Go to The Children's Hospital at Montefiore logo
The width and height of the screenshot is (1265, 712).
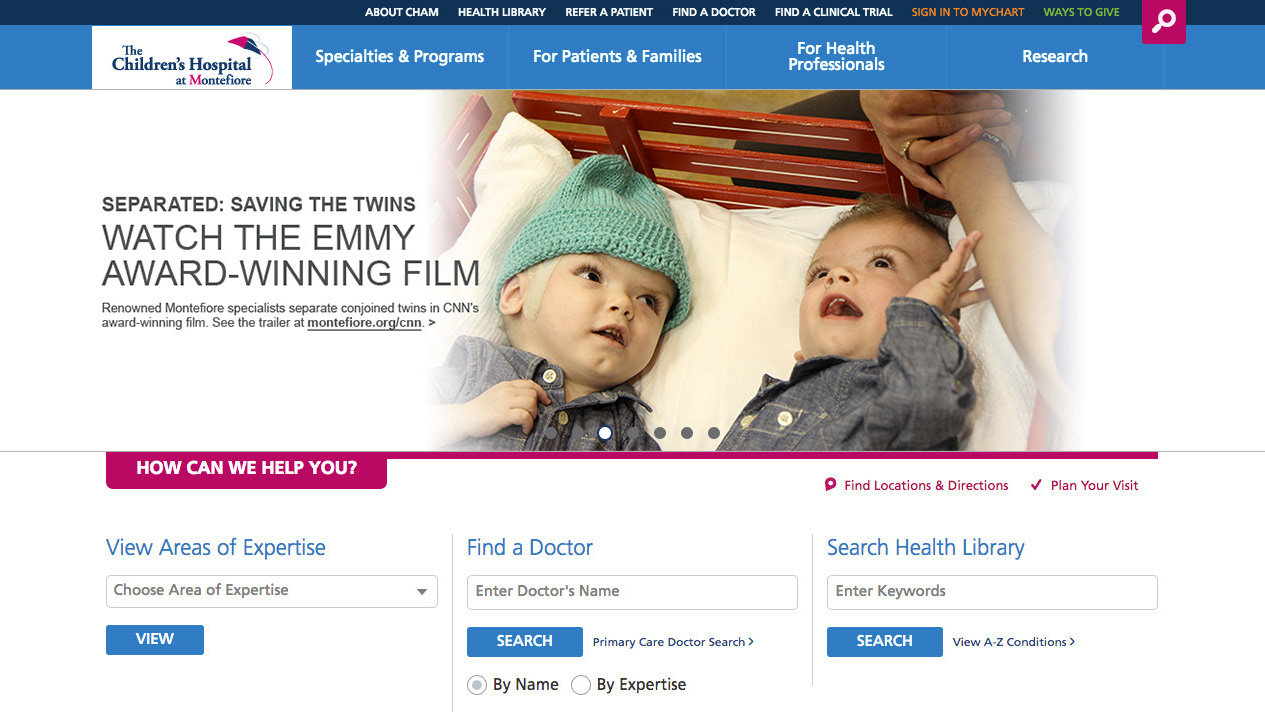tap(192, 58)
